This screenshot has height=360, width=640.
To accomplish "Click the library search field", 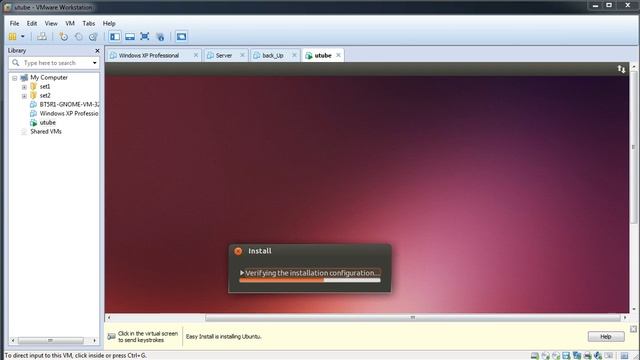I will click(53, 63).
